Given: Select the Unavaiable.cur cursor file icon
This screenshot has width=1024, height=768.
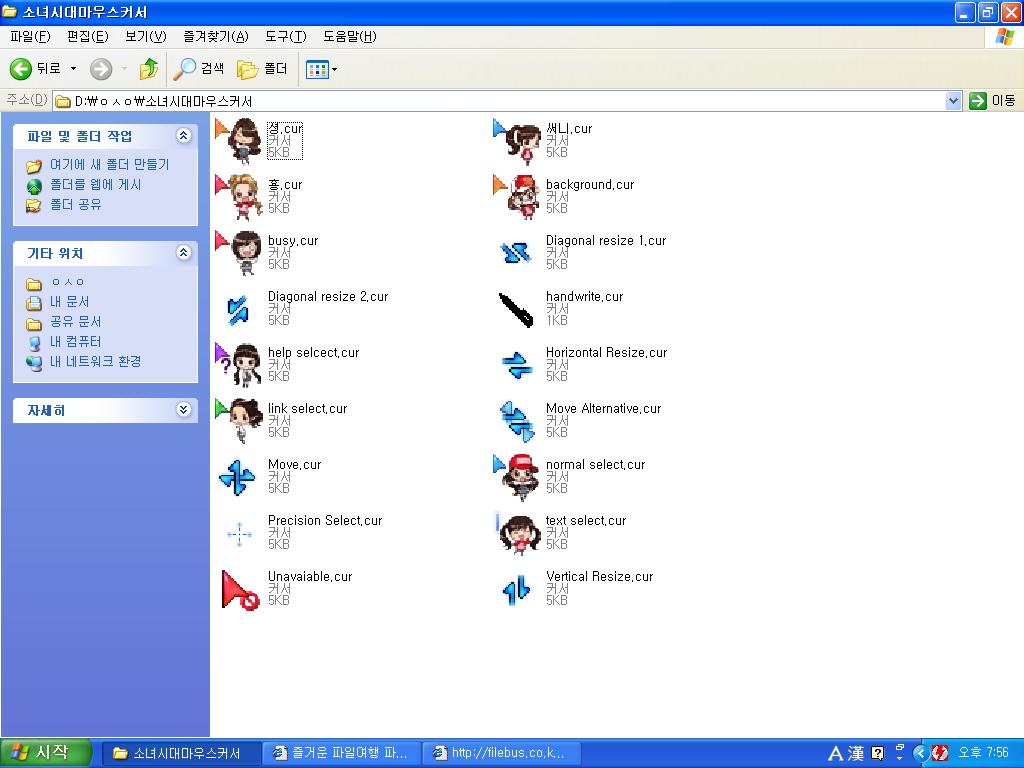Looking at the screenshot, I should 239,590.
